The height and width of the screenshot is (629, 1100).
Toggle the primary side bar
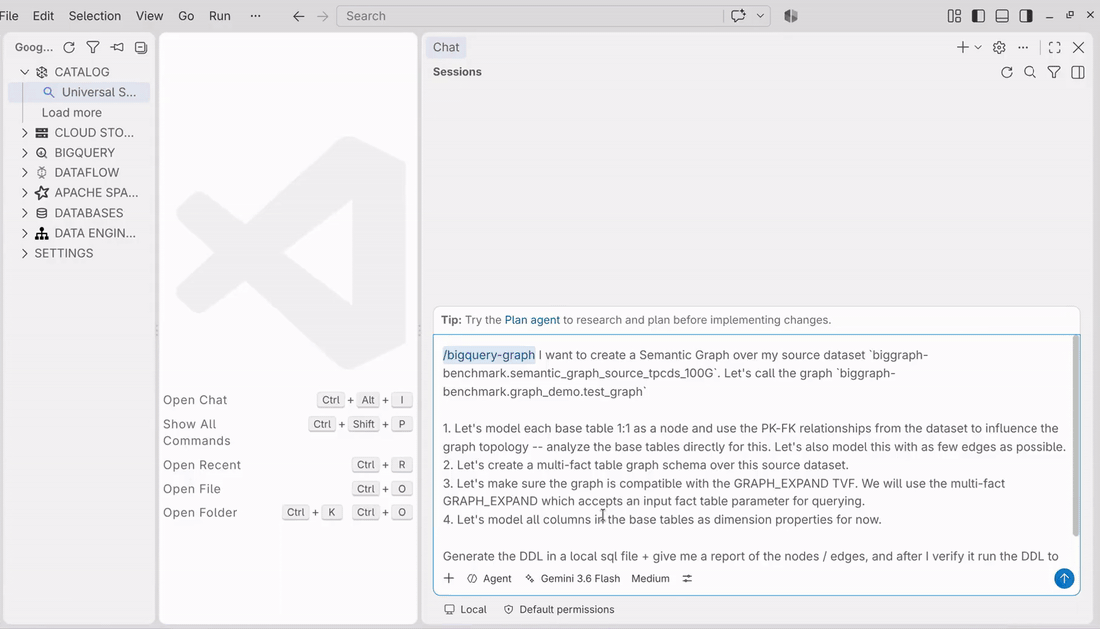[978, 15]
